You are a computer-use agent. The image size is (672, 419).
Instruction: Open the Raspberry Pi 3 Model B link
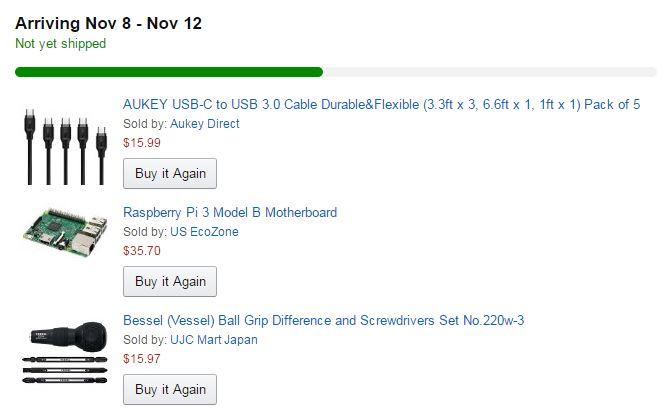(229, 212)
